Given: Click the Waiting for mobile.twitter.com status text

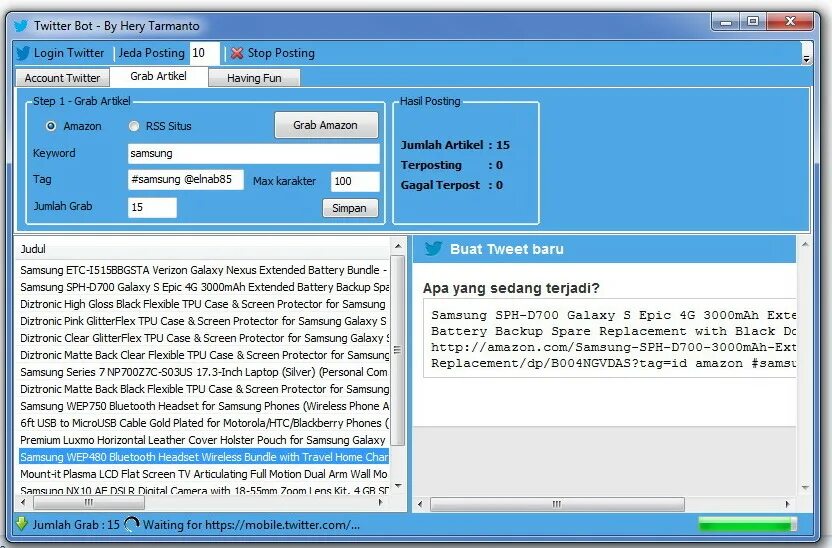Looking at the screenshot, I should [252, 525].
